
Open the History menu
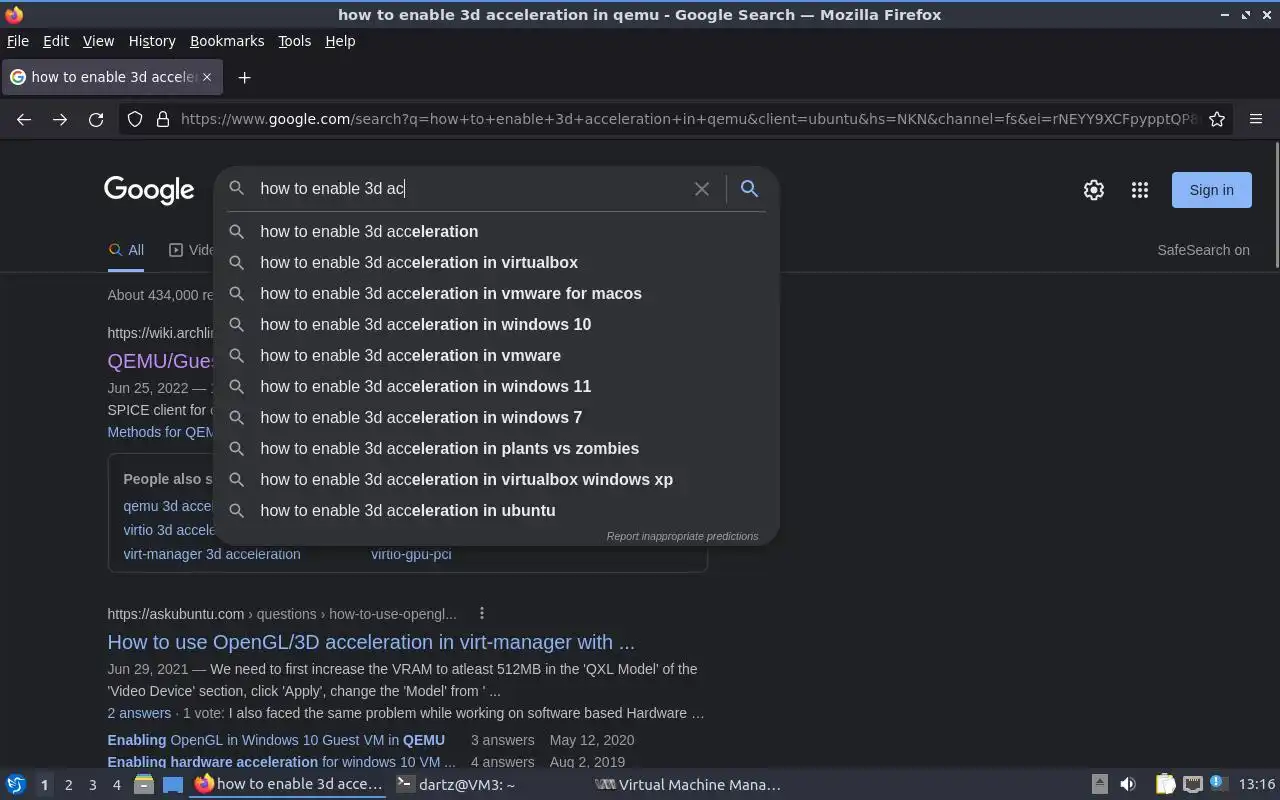click(152, 41)
